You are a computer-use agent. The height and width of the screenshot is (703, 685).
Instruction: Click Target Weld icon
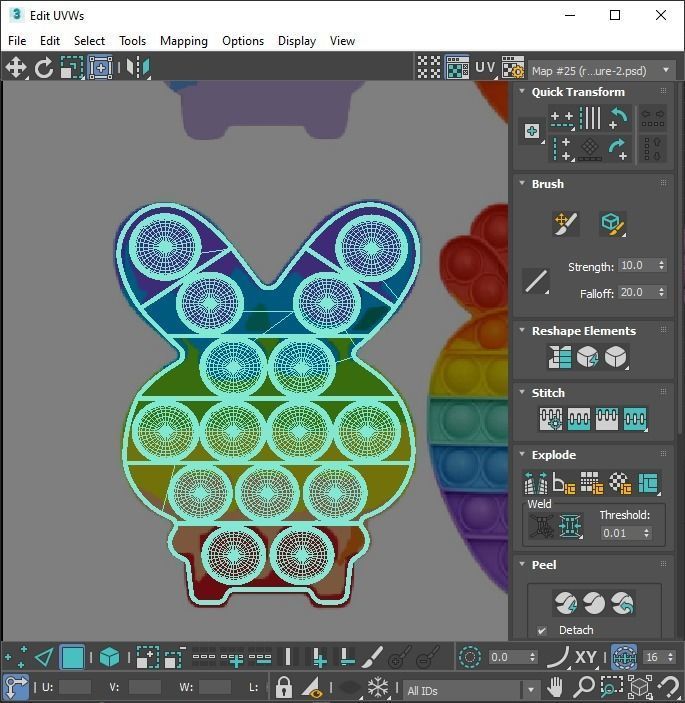point(542,525)
